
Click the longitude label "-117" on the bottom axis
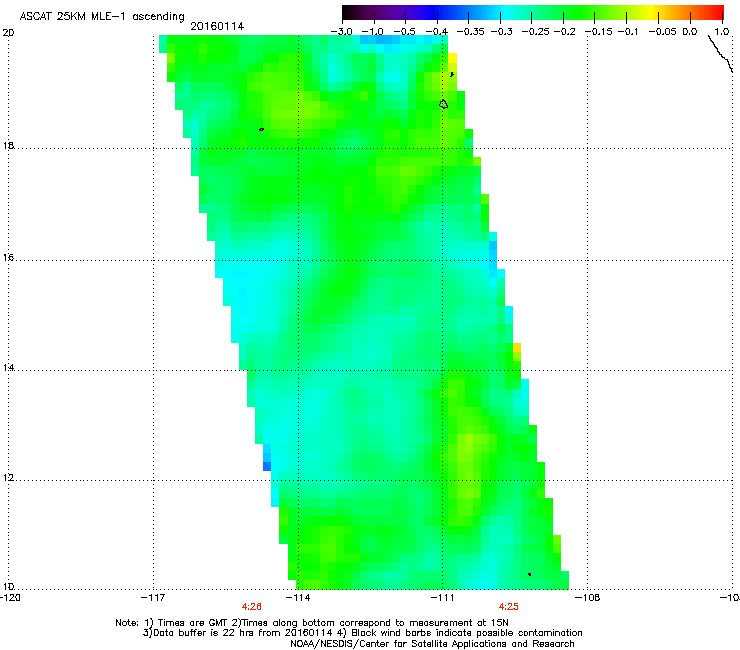153,598
